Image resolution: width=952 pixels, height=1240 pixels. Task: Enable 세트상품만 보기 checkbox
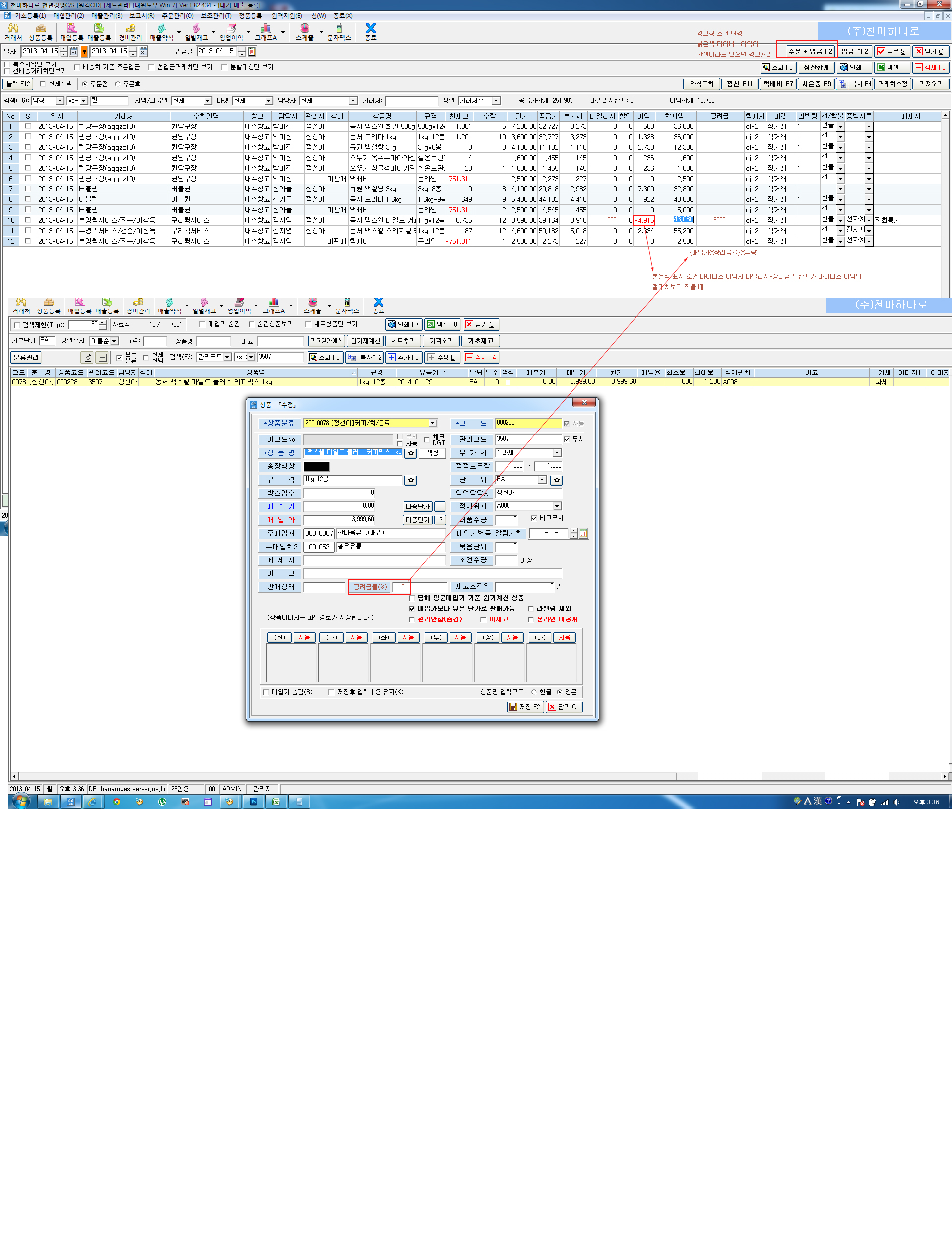coord(308,324)
